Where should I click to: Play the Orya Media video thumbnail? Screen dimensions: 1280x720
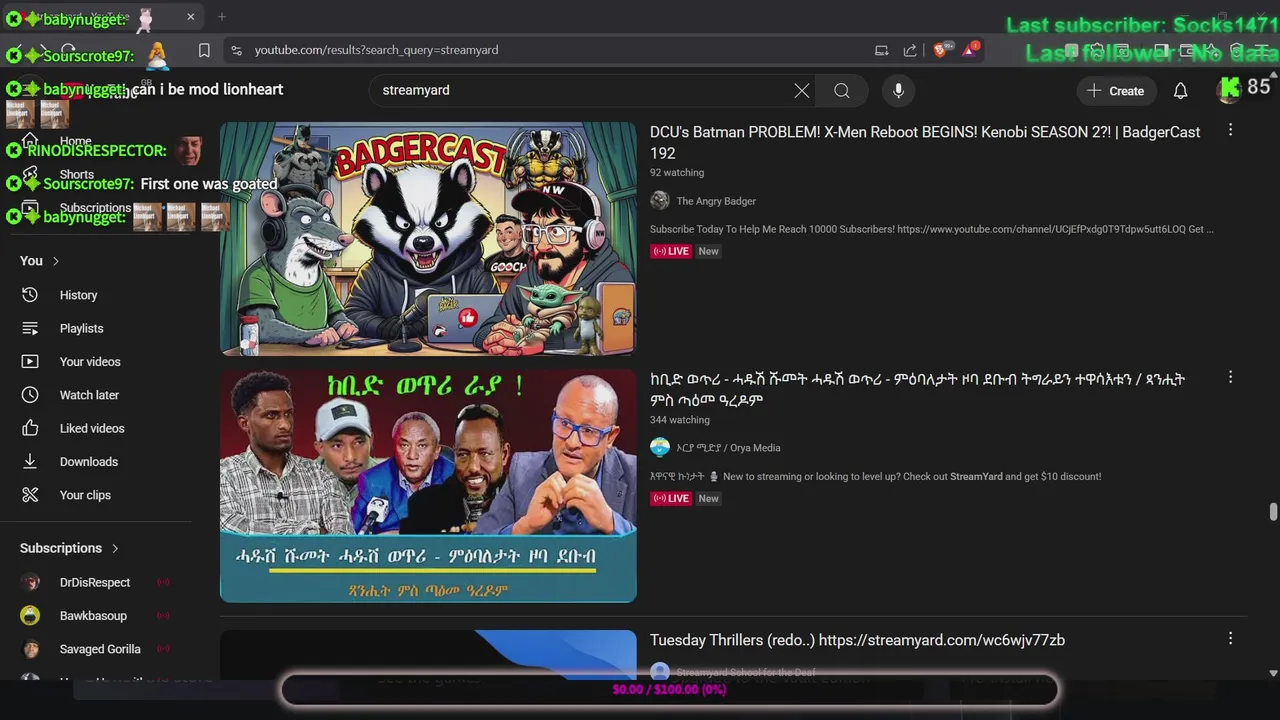tap(428, 486)
